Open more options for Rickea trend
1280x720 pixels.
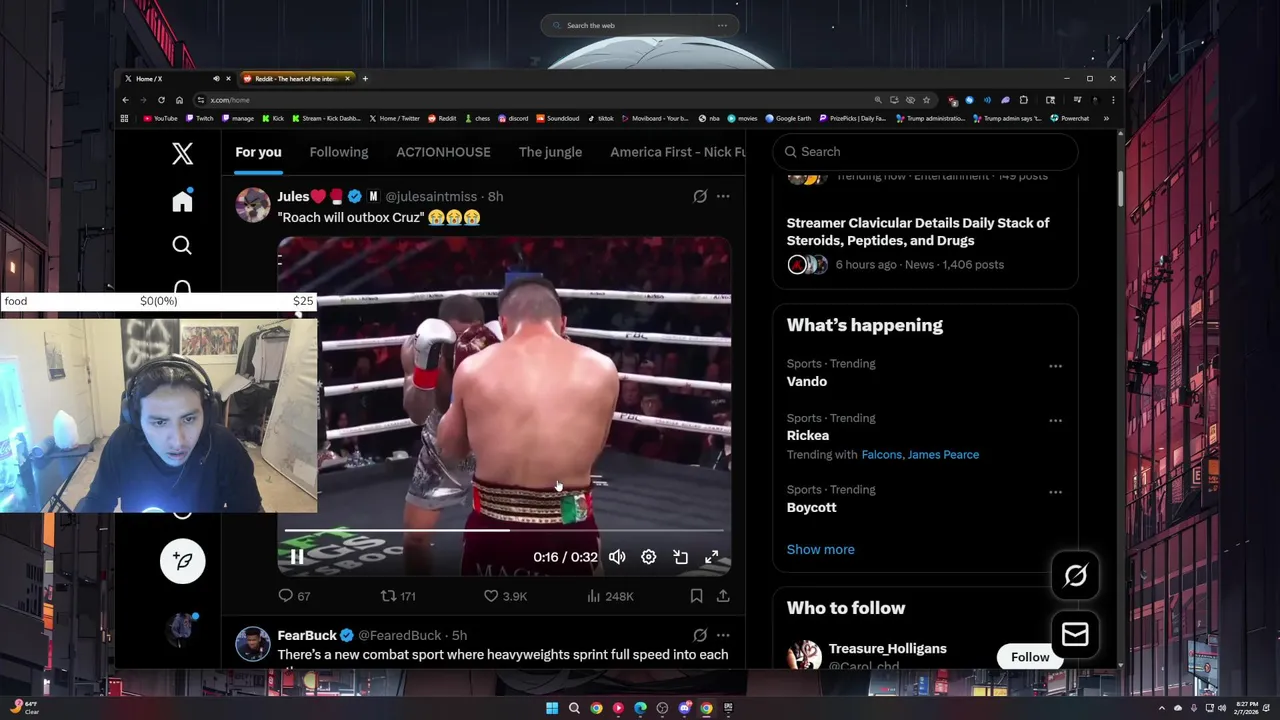[x=1055, y=421]
